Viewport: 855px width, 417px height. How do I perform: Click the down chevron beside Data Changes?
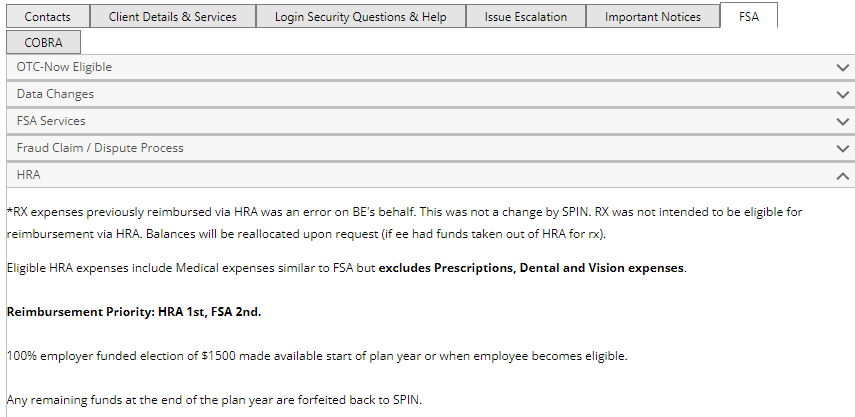[x=842, y=94]
